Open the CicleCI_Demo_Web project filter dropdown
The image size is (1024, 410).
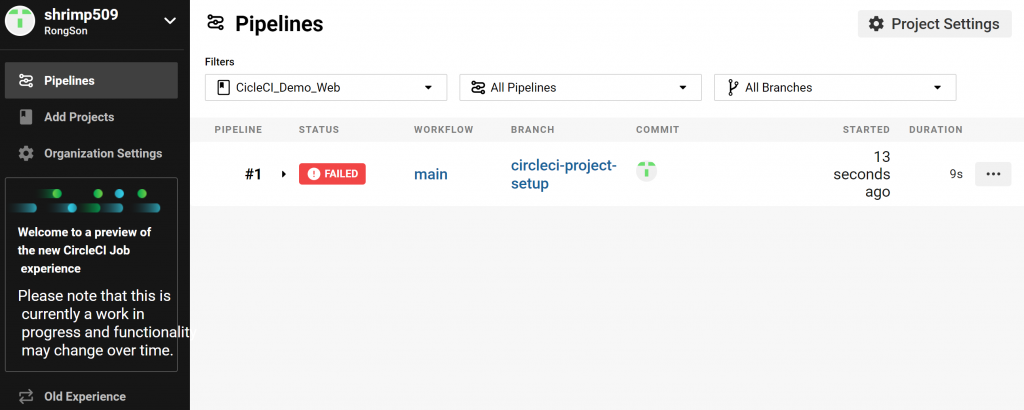tap(326, 88)
